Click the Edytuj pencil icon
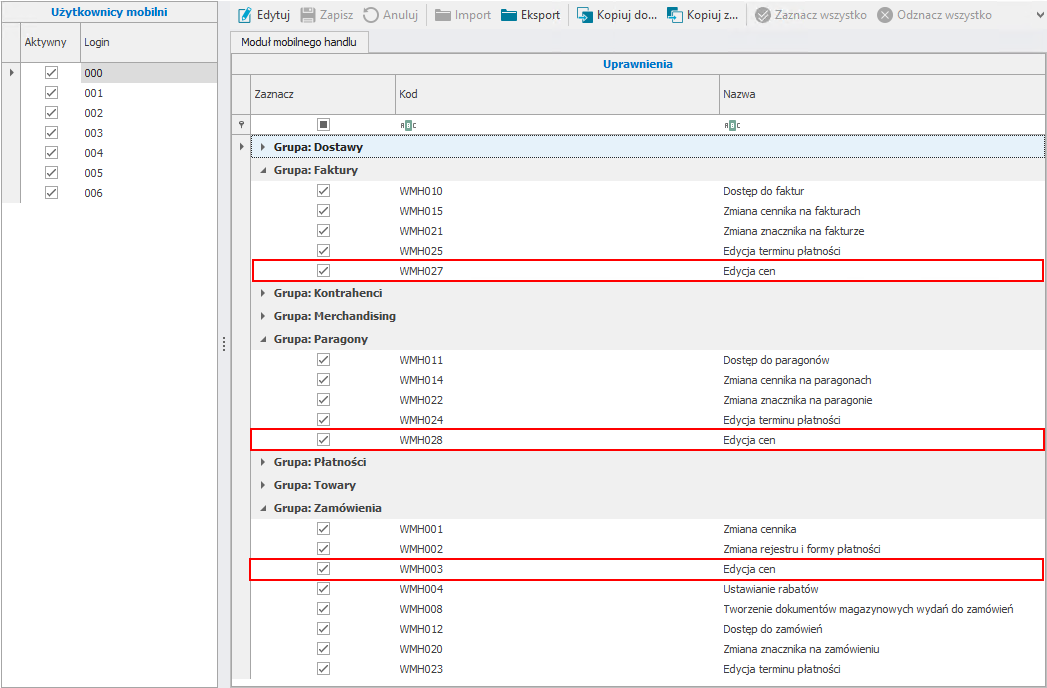This screenshot has width=1047, height=688. pyautogui.click(x=244, y=16)
